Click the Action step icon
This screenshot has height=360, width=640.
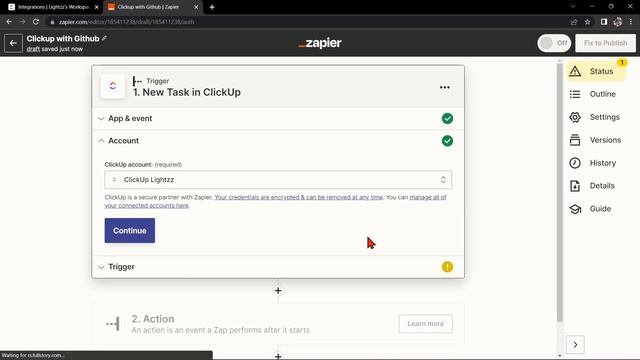(113, 324)
